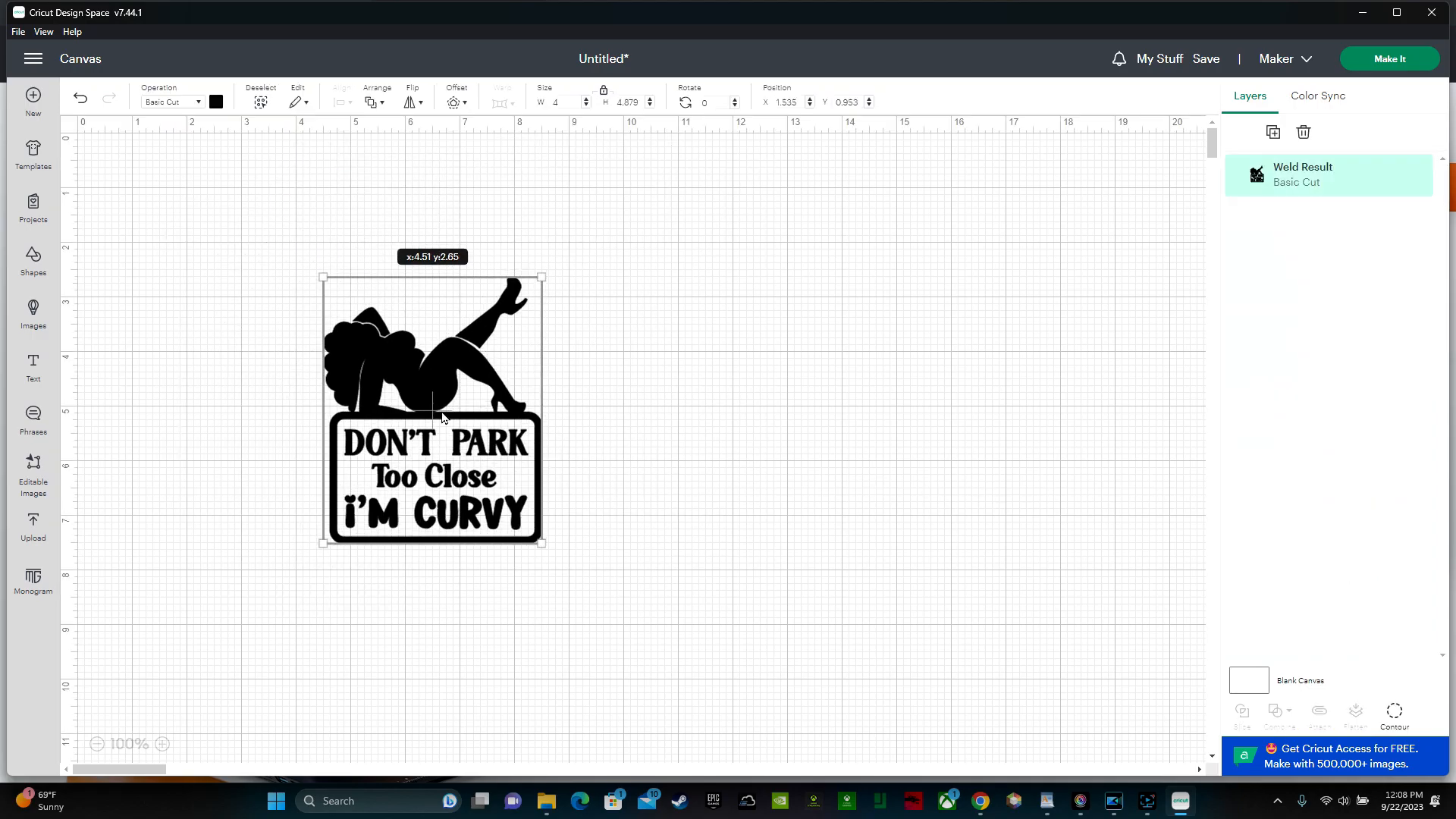Click the Height stepper arrows

[x=649, y=102]
